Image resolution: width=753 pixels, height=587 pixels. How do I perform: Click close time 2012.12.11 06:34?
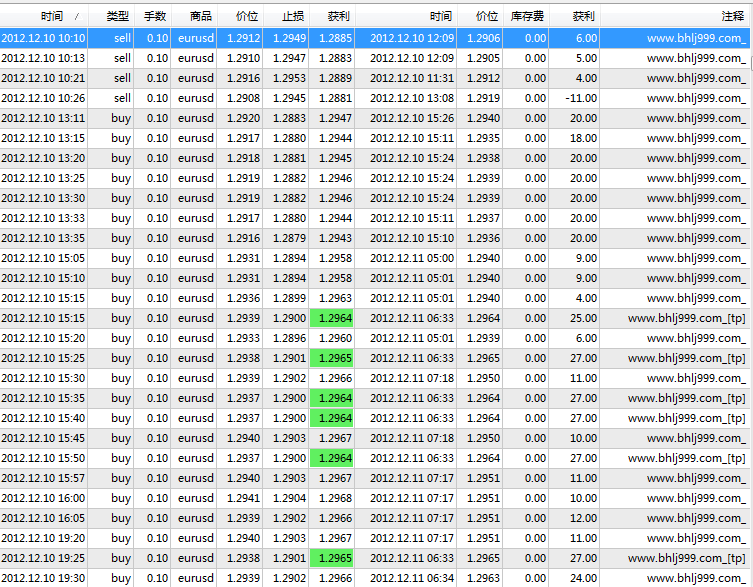click(412, 578)
